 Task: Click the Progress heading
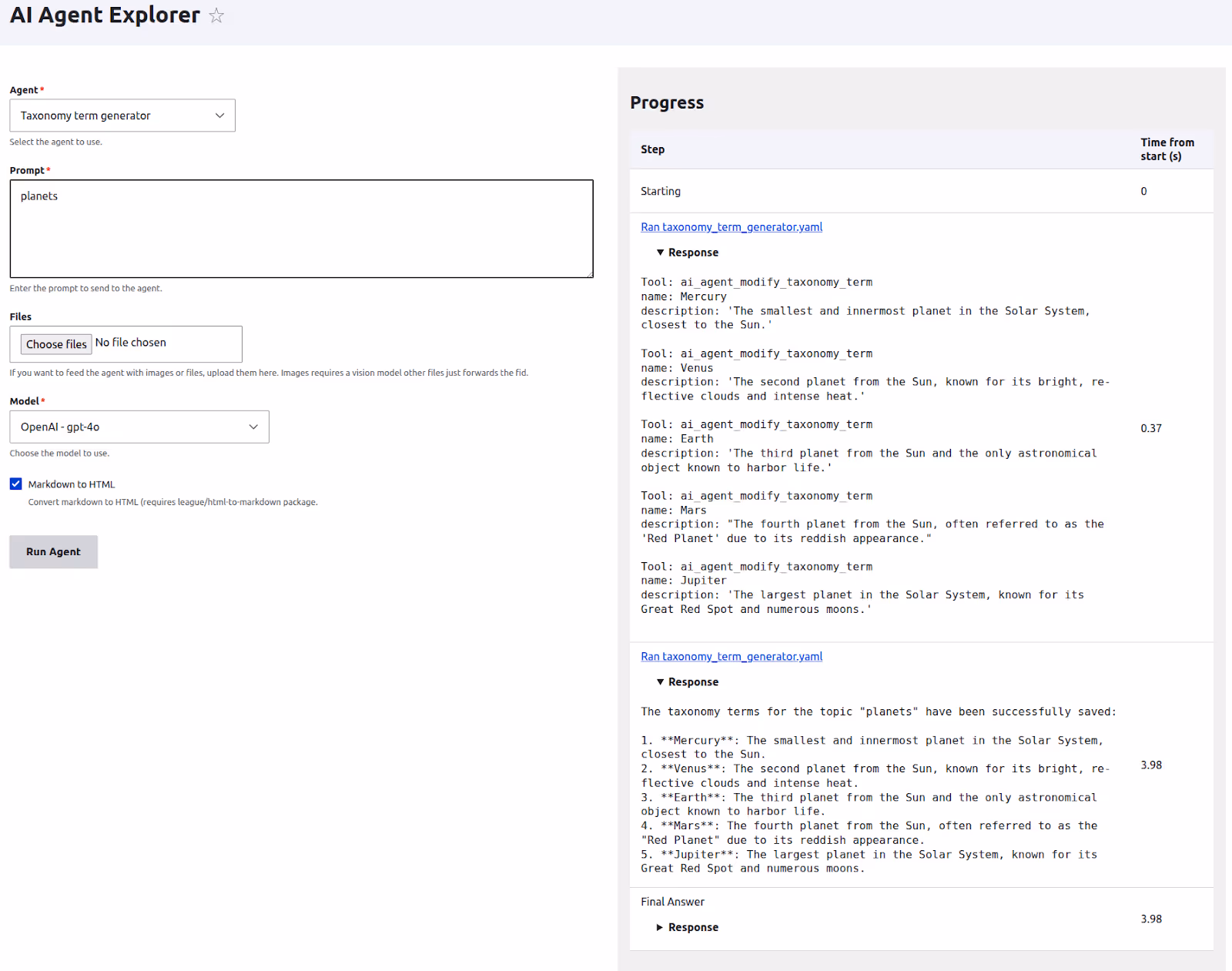coord(667,102)
